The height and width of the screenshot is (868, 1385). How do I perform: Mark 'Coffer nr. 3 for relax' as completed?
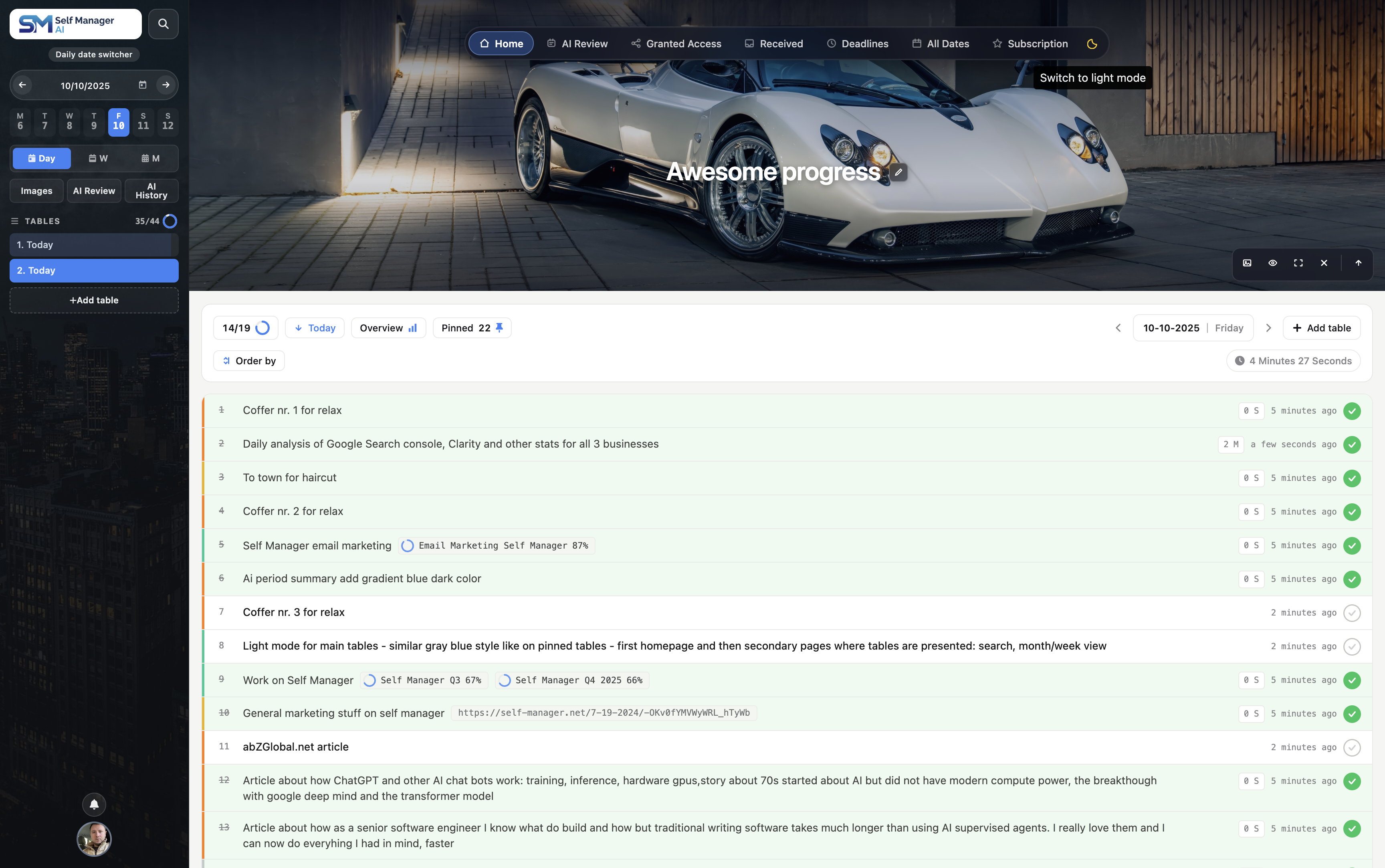pos(1352,613)
